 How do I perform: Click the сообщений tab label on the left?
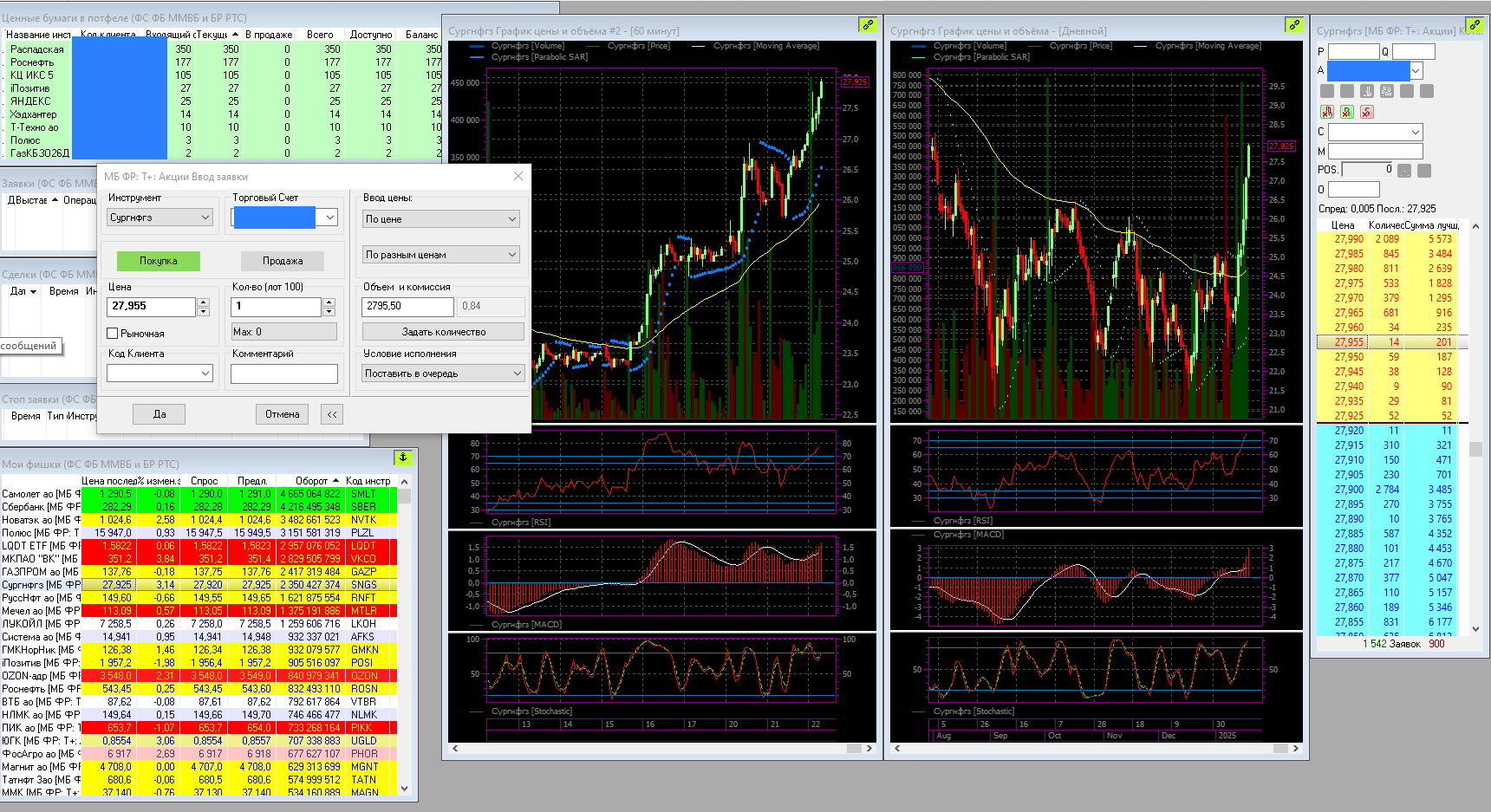point(29,346)
